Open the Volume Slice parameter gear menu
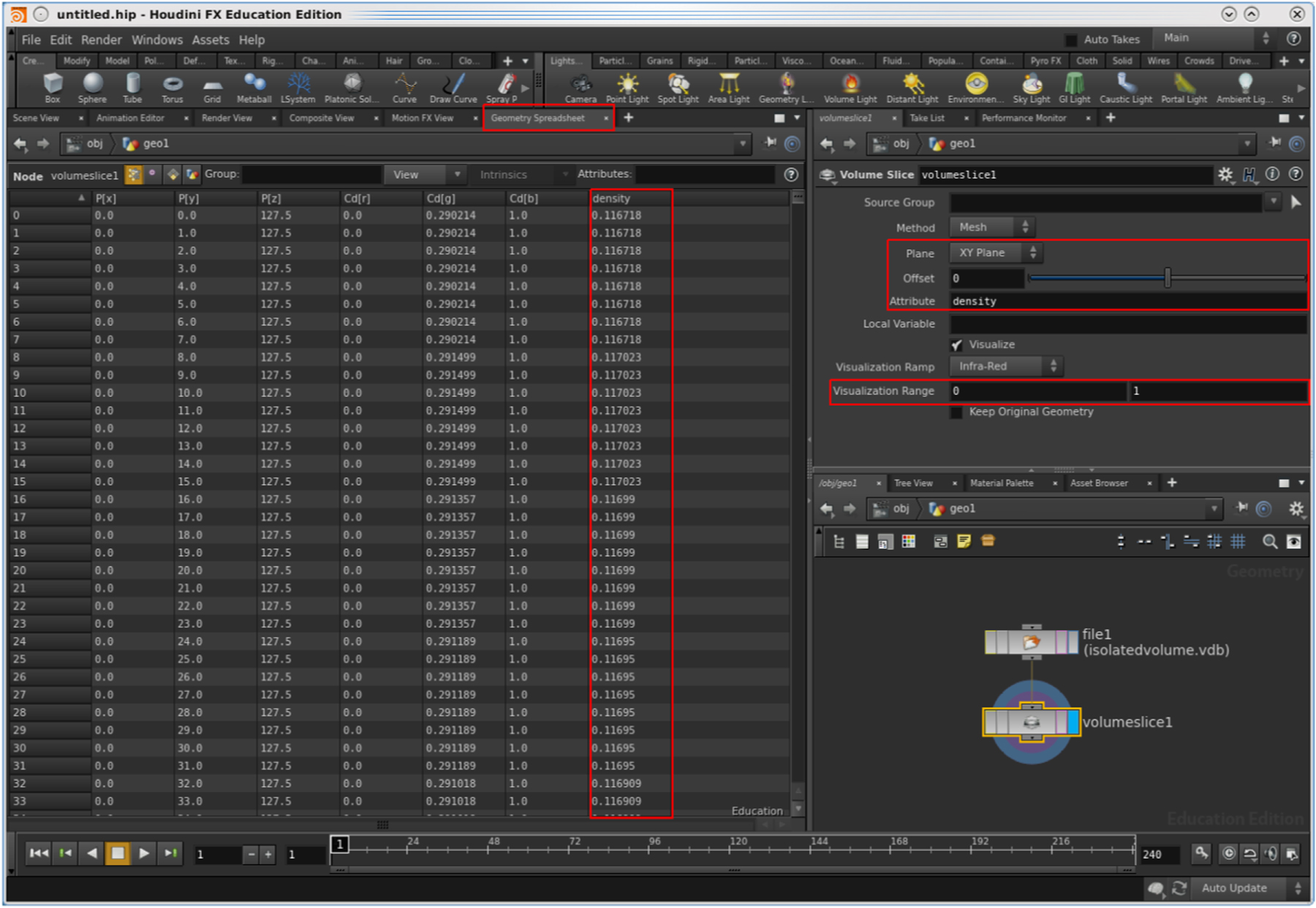The image size is (1316, 908). point(1225,174)
